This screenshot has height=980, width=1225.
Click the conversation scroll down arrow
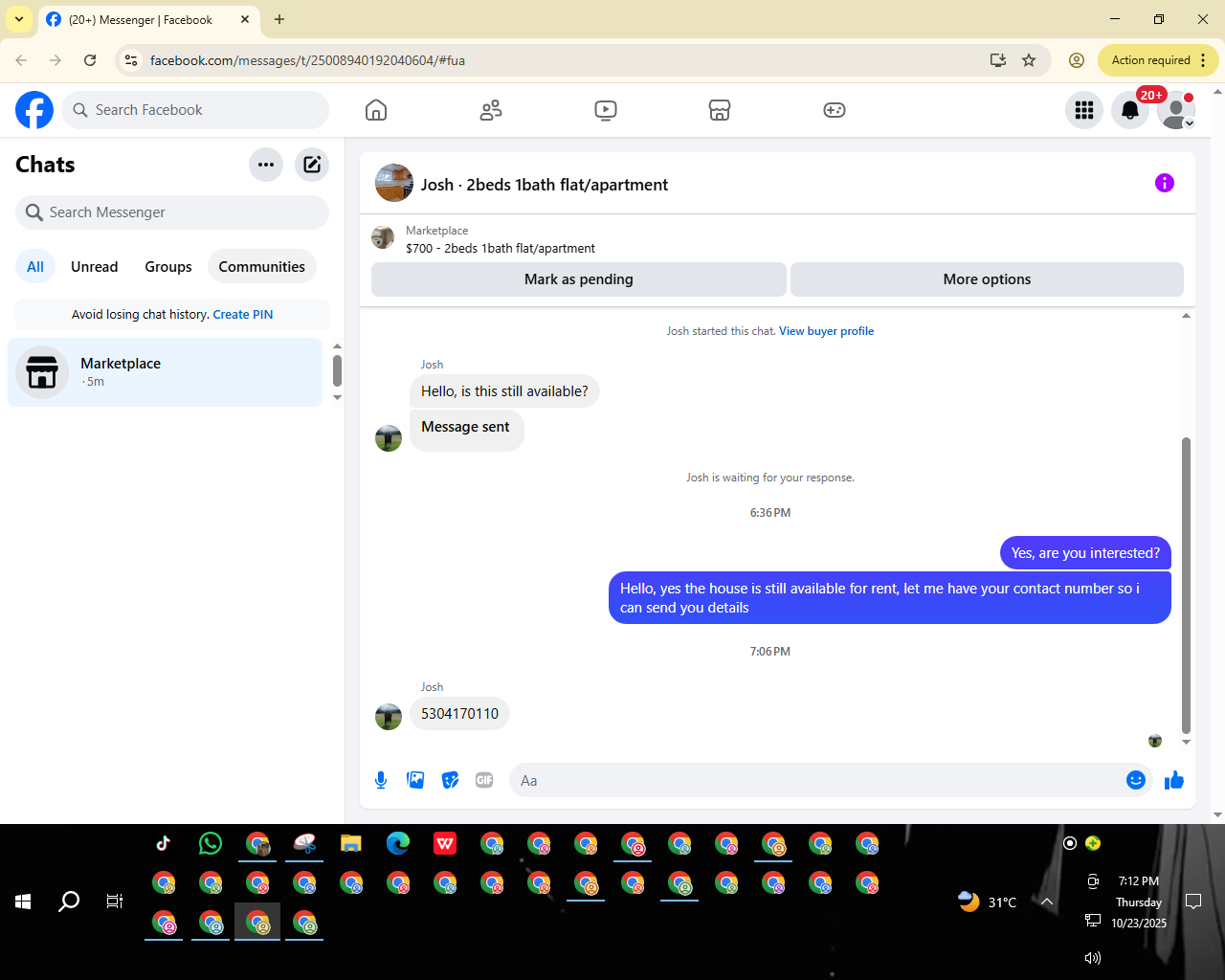coord(1187,742)
